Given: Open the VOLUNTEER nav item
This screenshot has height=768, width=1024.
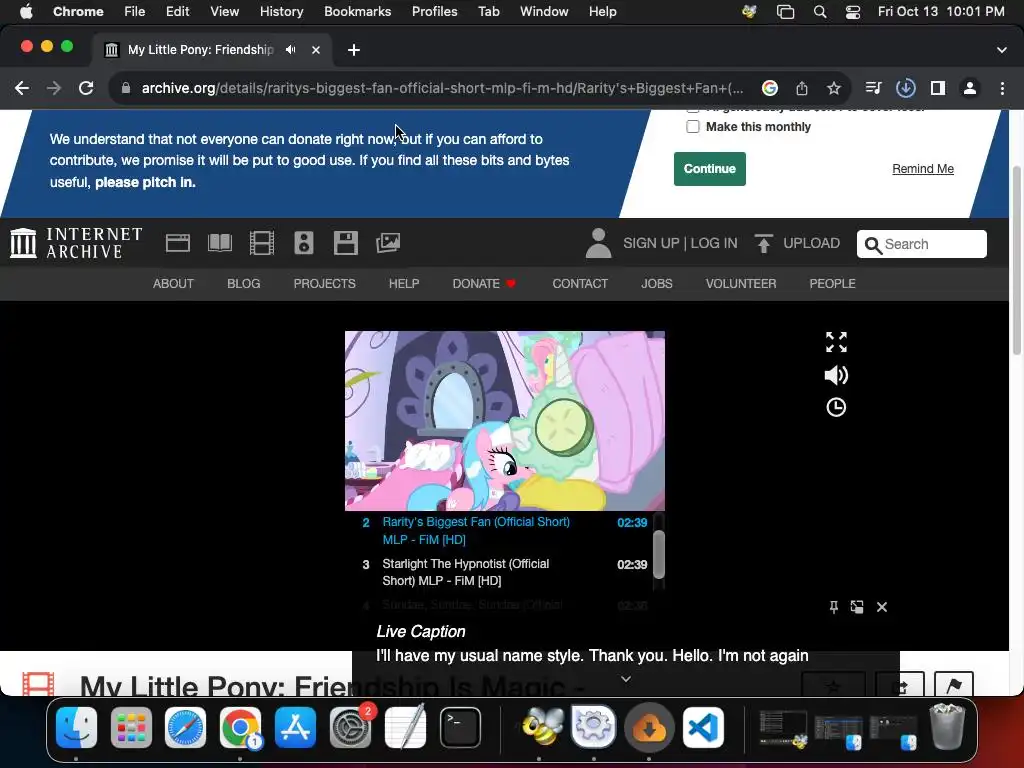Looking at the screenshot, I should pyautogui.click(x=741, y=283).
